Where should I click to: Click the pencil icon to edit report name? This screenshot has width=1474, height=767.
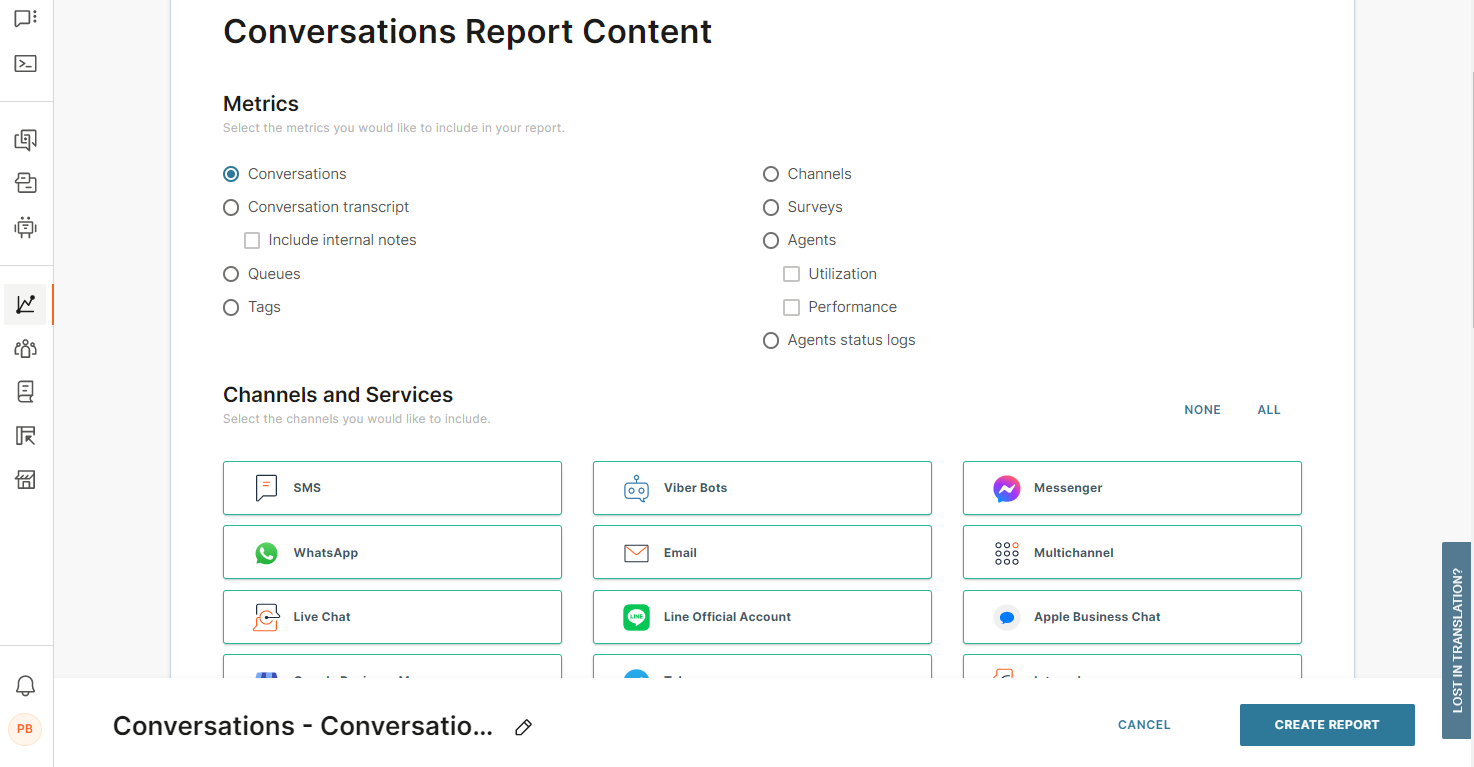tap(523, 727)
